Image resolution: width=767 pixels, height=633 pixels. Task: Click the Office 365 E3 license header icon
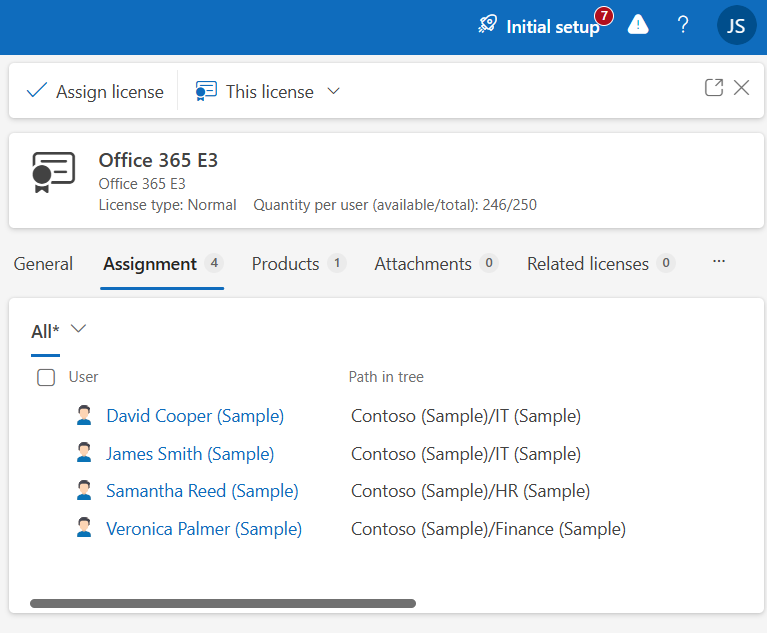(53, 172)
